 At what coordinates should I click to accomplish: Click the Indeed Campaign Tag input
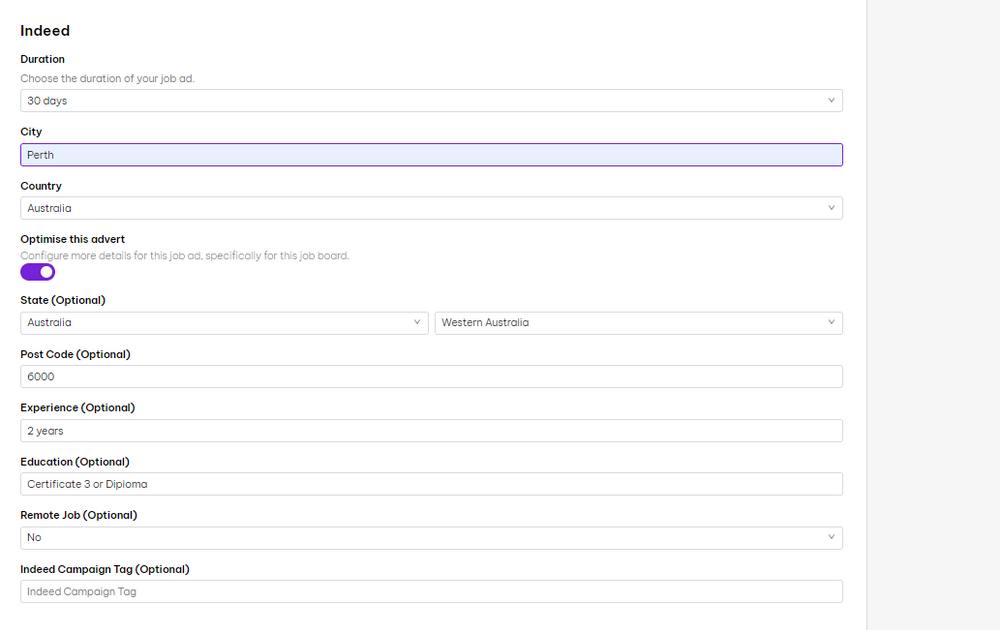click(430, 592)
